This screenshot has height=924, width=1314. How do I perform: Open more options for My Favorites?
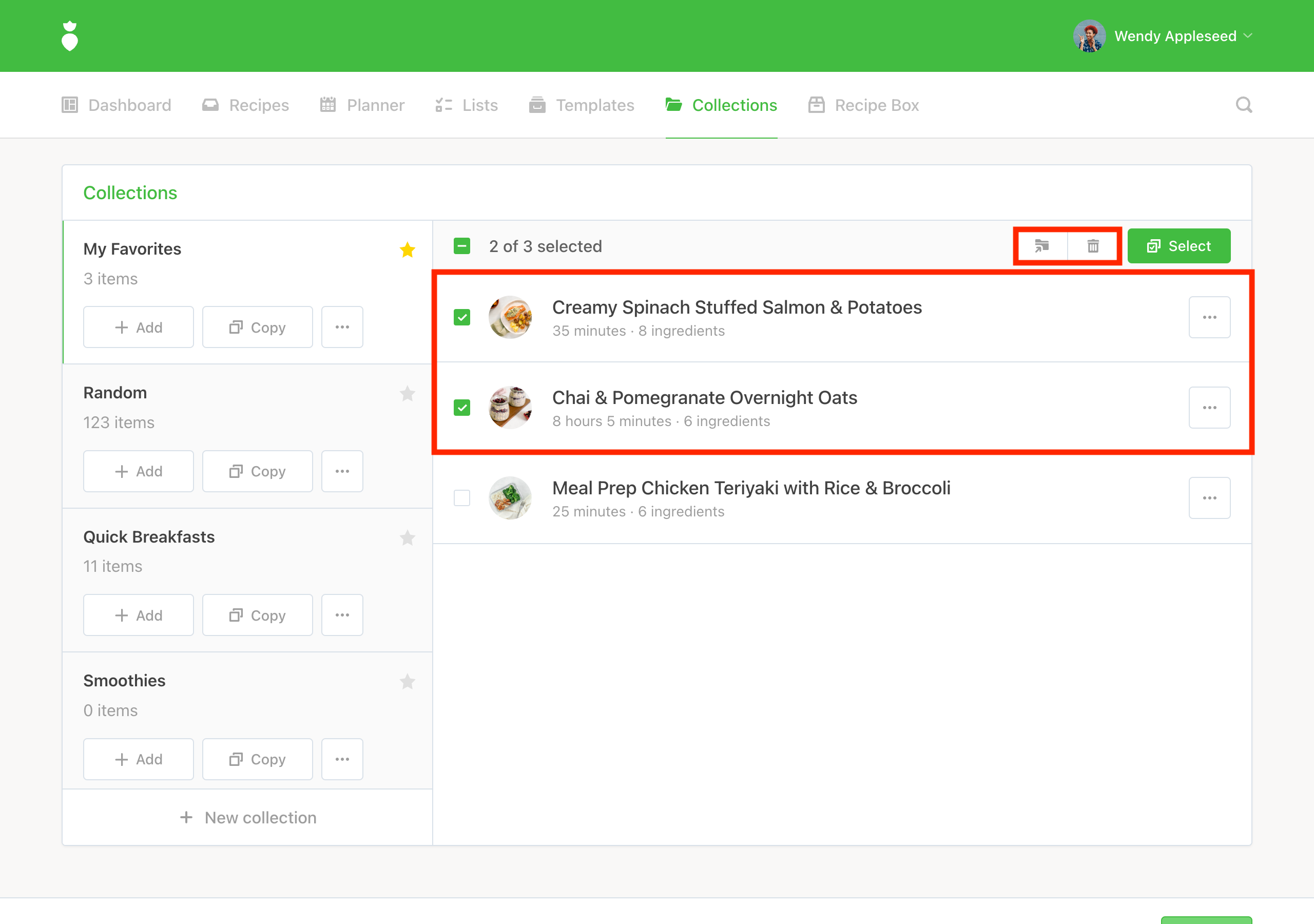click(342, 327)
